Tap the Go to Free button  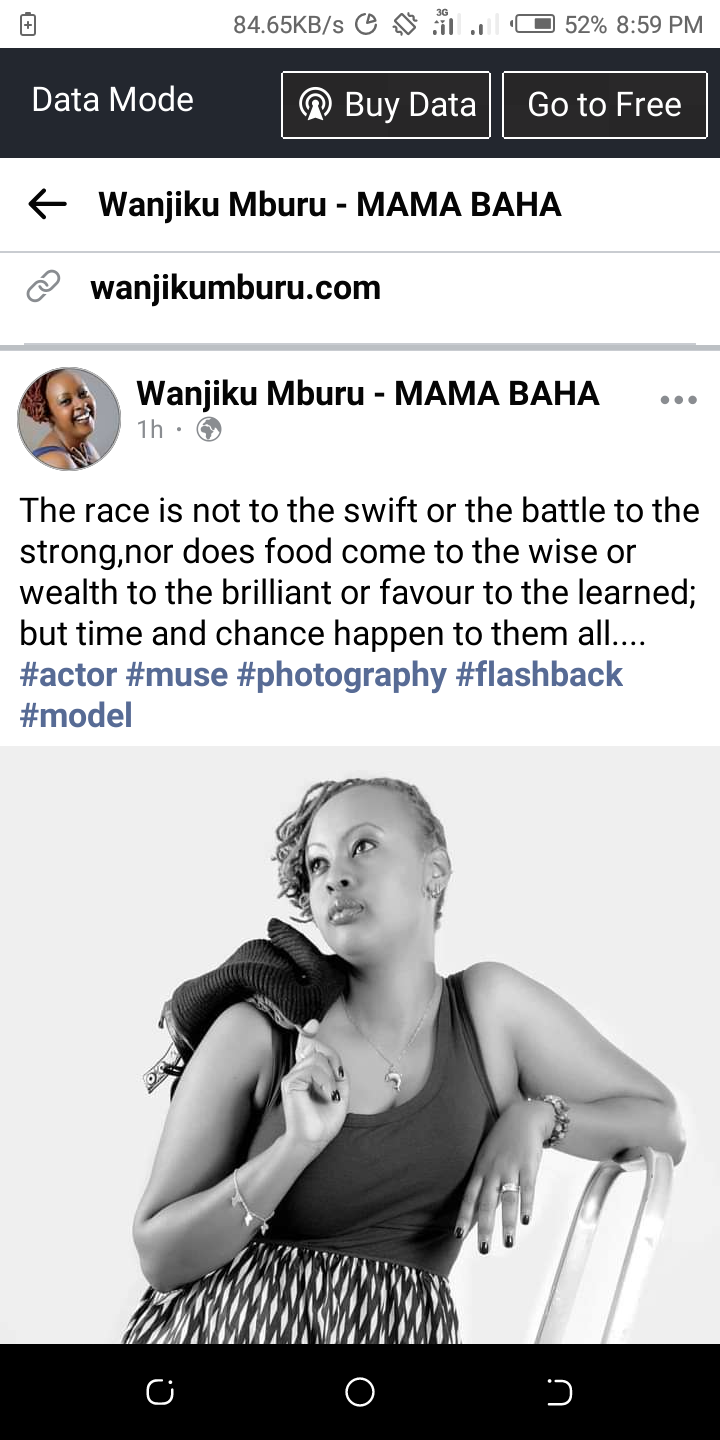604,104
